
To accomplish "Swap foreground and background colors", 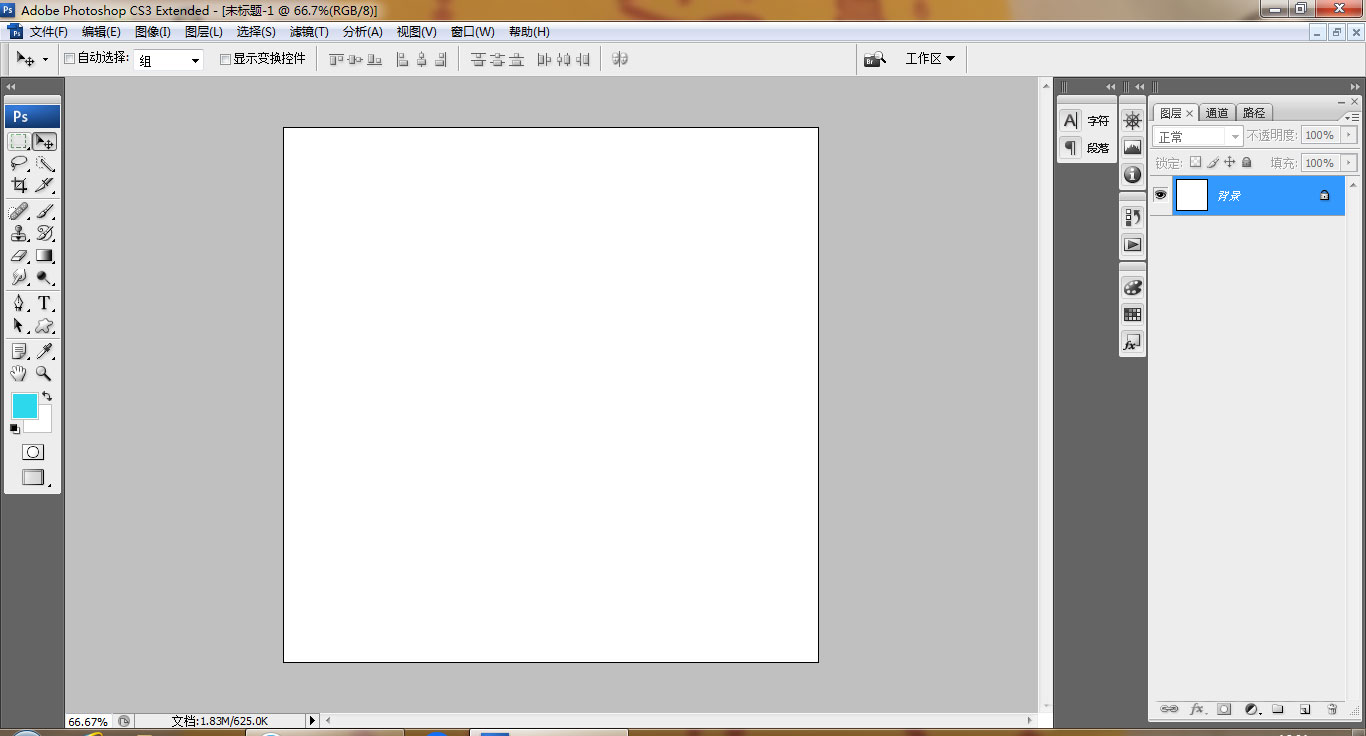I will 47,397.
